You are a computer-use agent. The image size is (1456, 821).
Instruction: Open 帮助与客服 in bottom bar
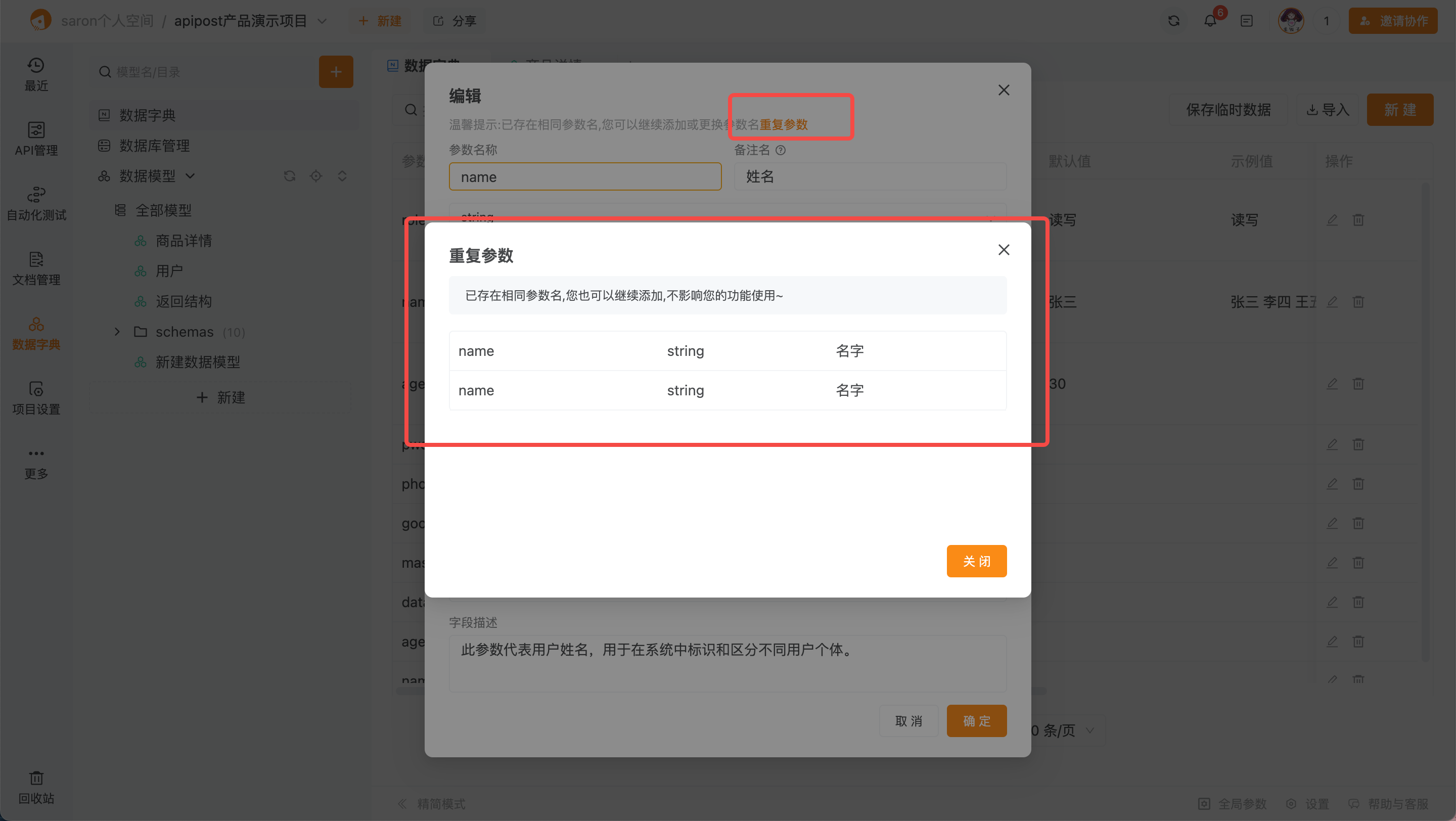(1389, 803)
